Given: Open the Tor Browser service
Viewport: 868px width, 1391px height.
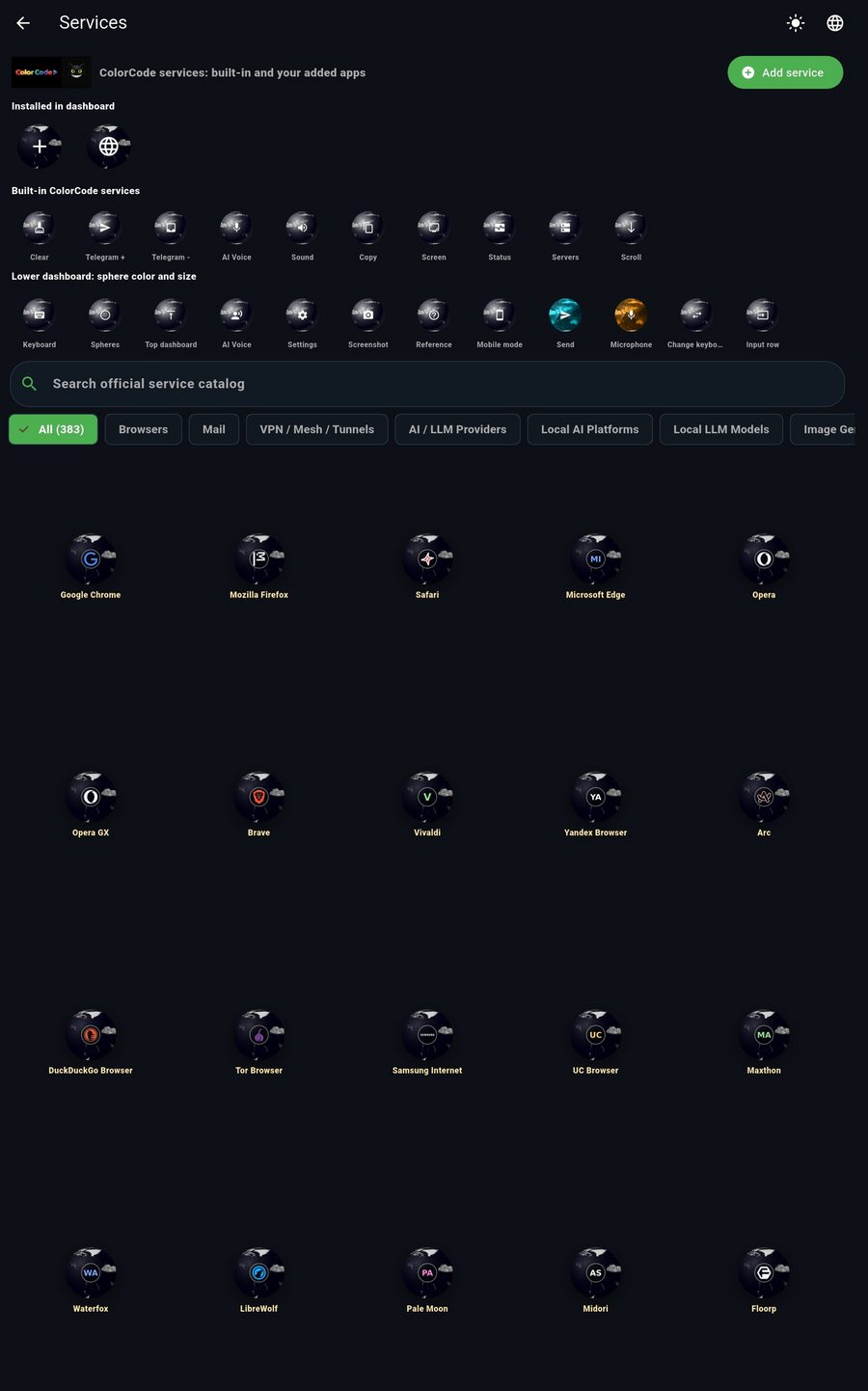Looking at the screenshot, I should [258, 1035].
